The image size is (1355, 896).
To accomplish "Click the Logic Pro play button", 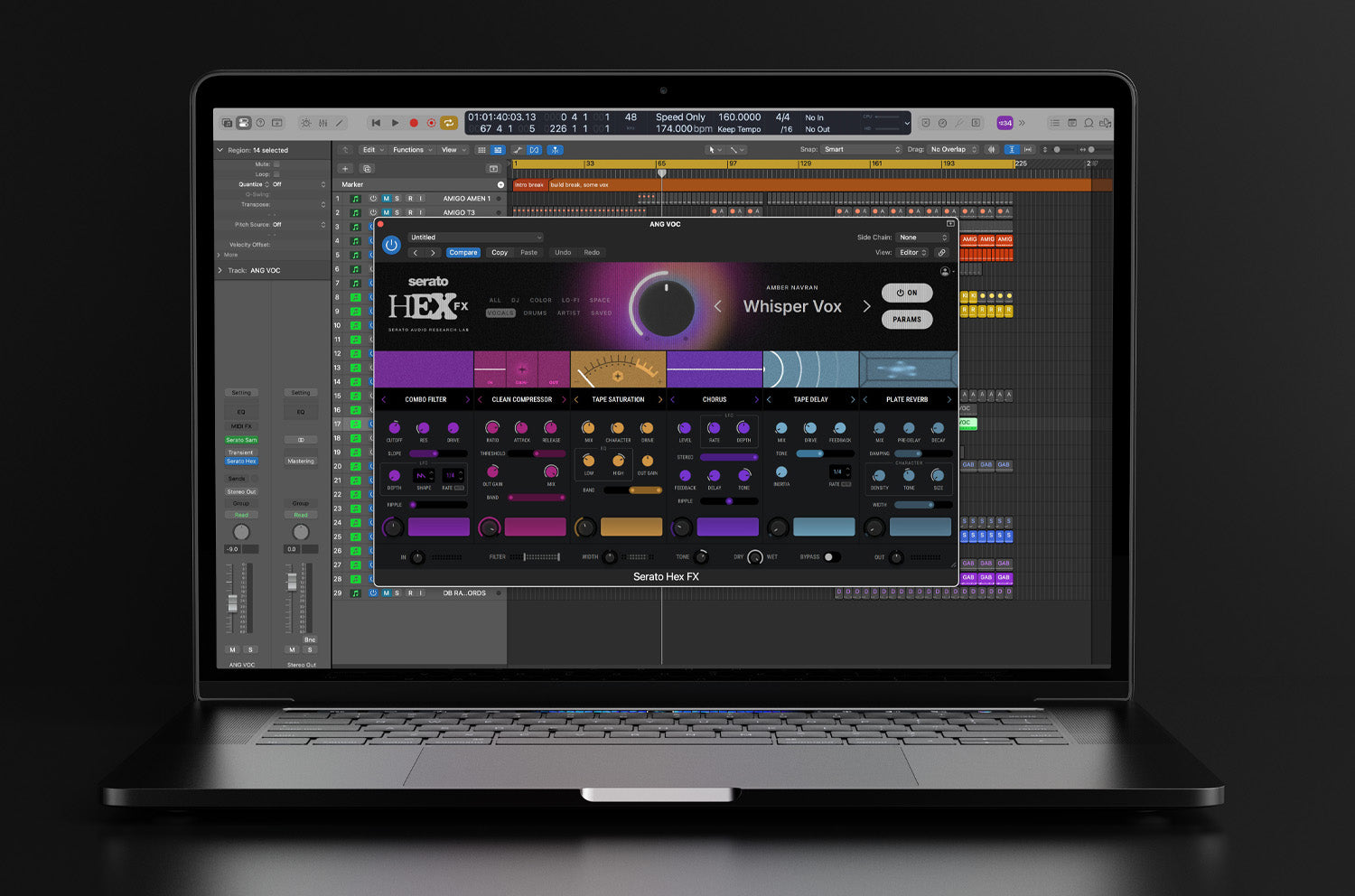I will coord(395,123).
